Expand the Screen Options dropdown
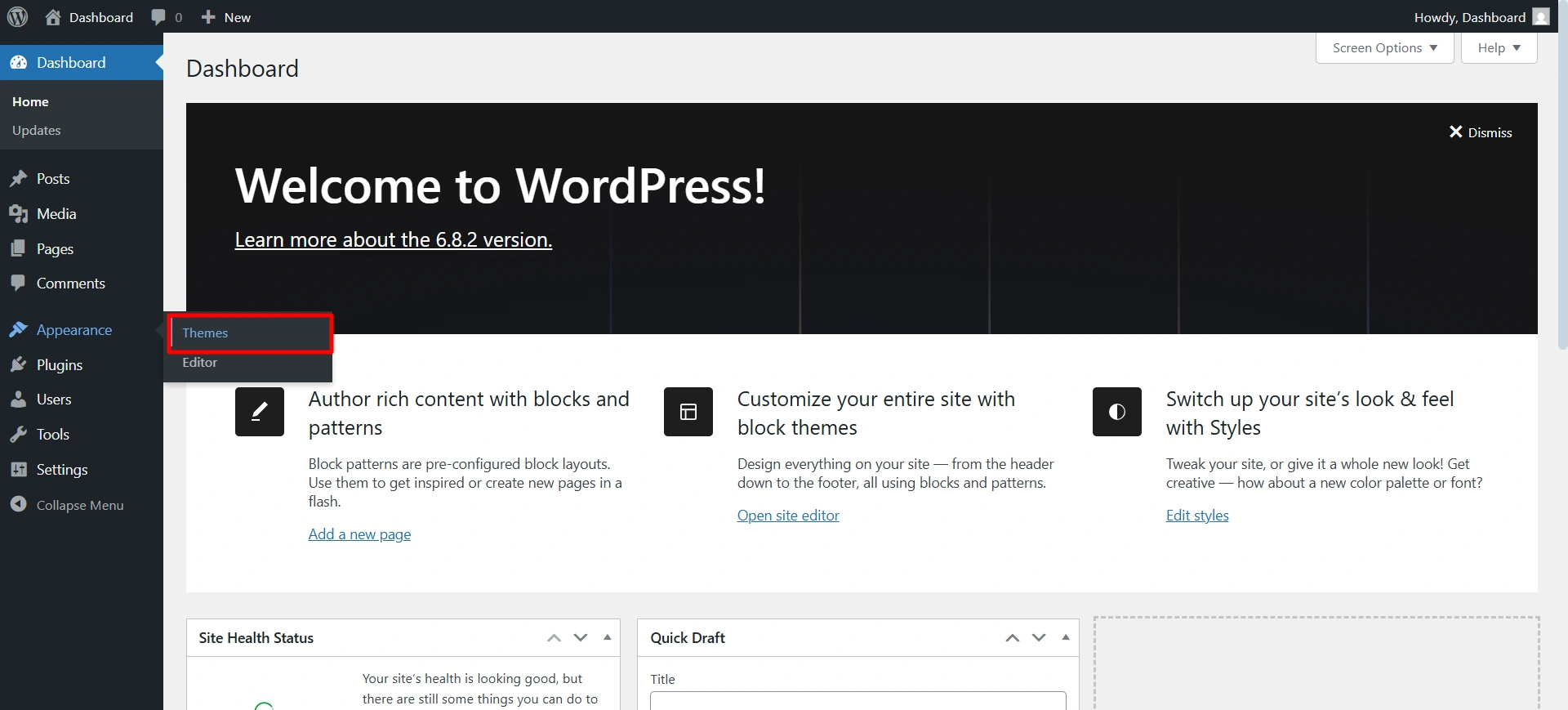The image size is (1568, 710). point(1385,47)
